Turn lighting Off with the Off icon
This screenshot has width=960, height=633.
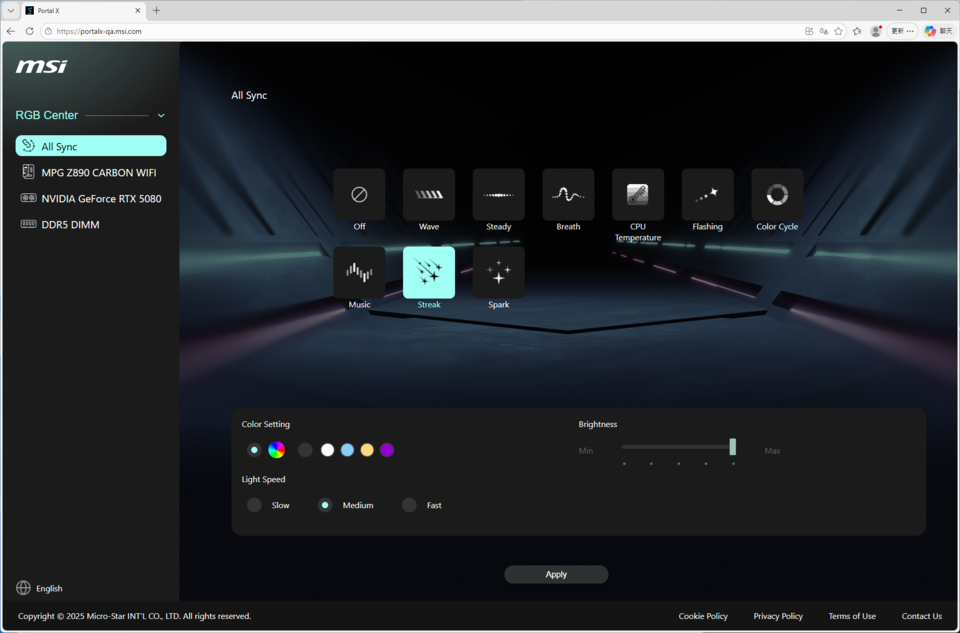tap(359, 195)
